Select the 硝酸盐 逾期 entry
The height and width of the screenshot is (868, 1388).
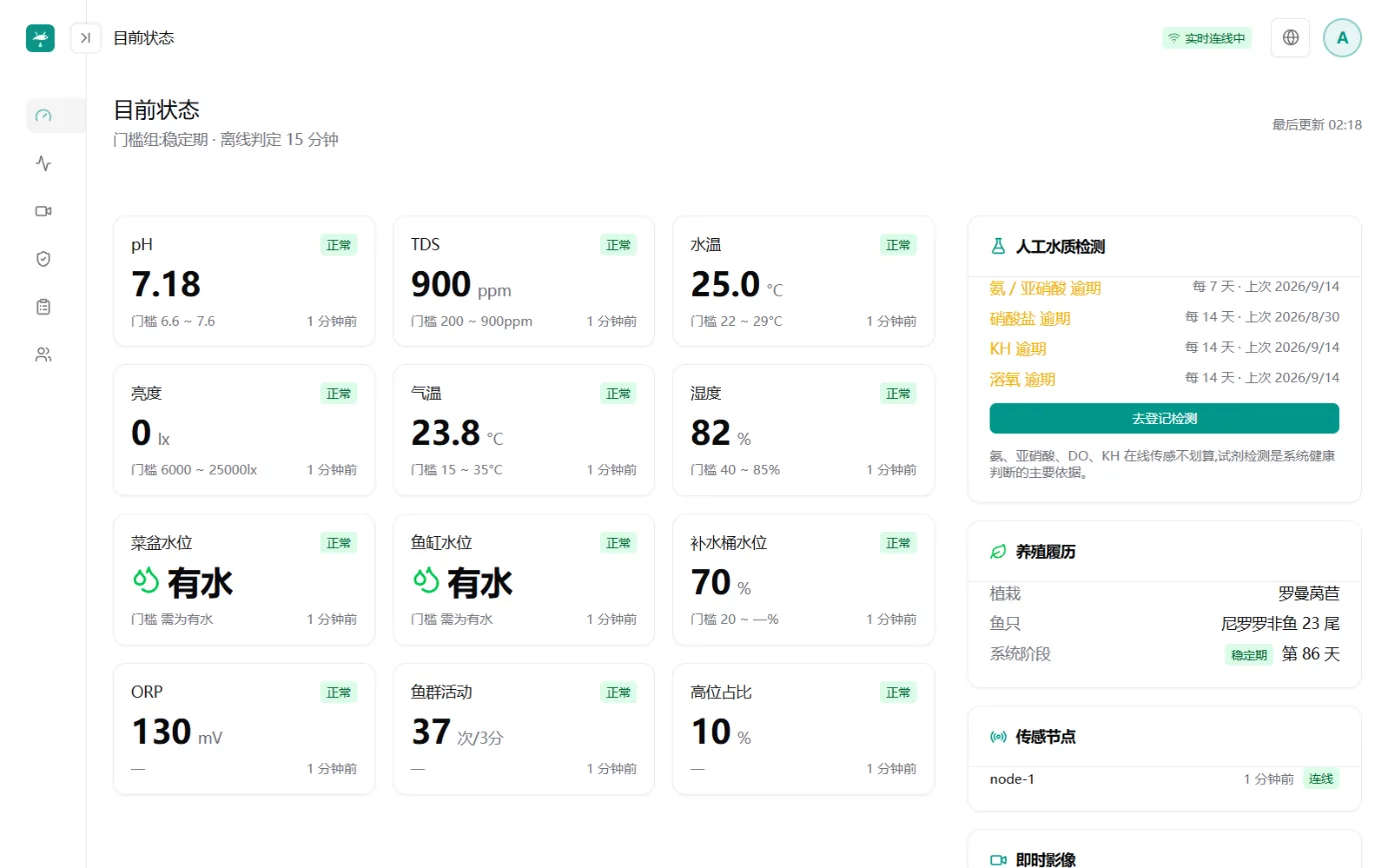click(x=1164, y=319)
